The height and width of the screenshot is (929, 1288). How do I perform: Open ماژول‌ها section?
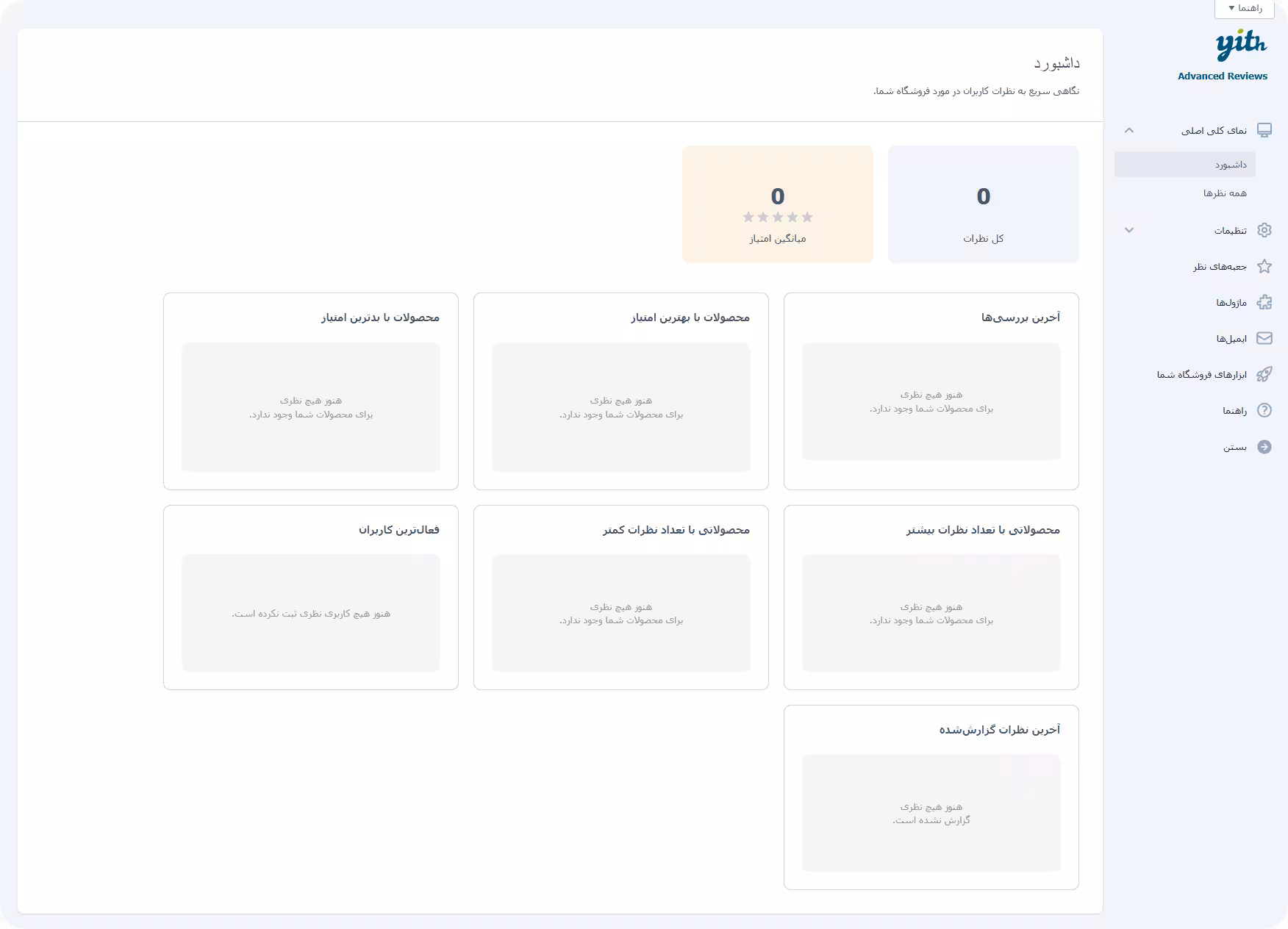1231,303
